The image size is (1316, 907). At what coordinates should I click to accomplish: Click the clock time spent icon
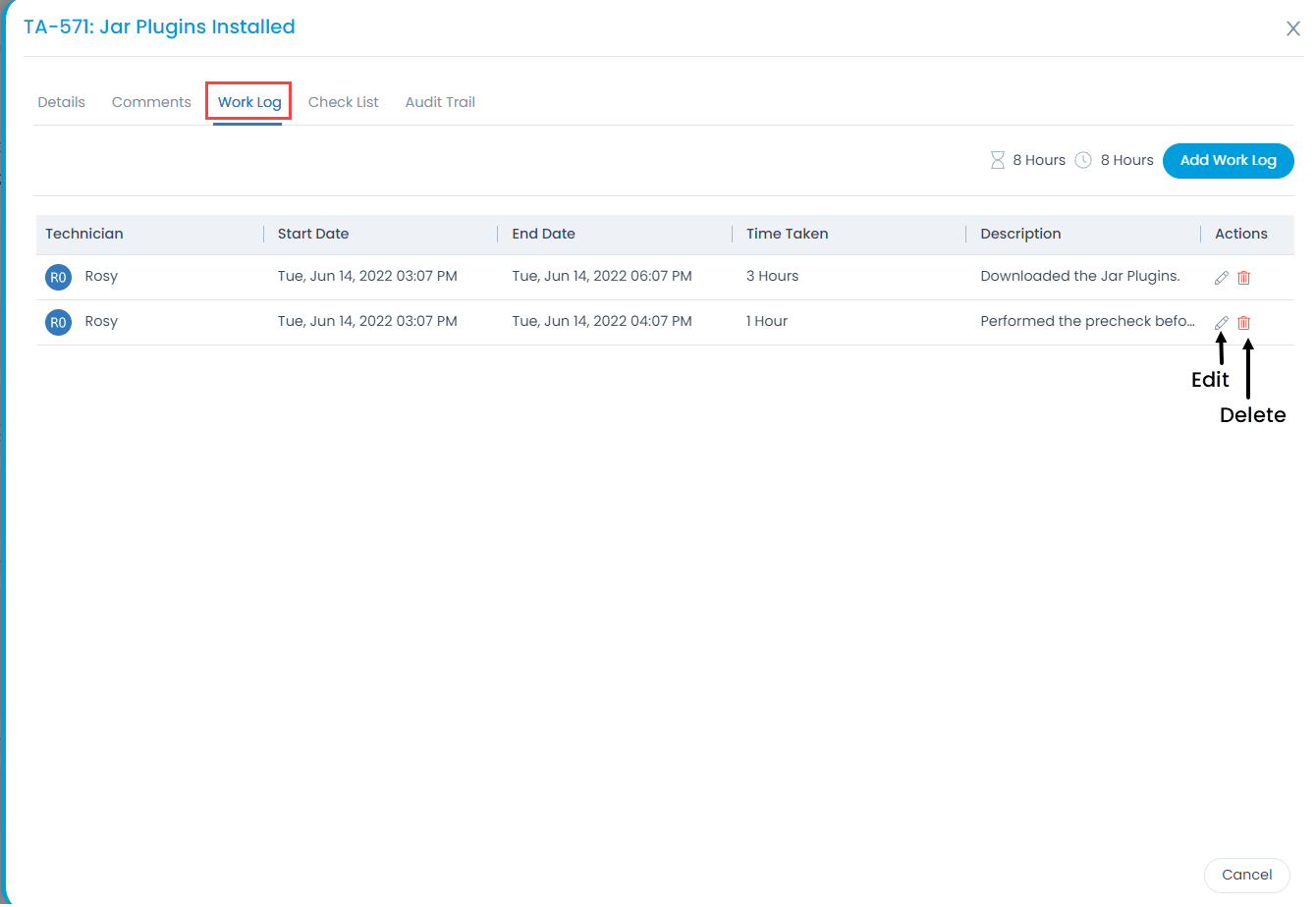[1083, 160]
